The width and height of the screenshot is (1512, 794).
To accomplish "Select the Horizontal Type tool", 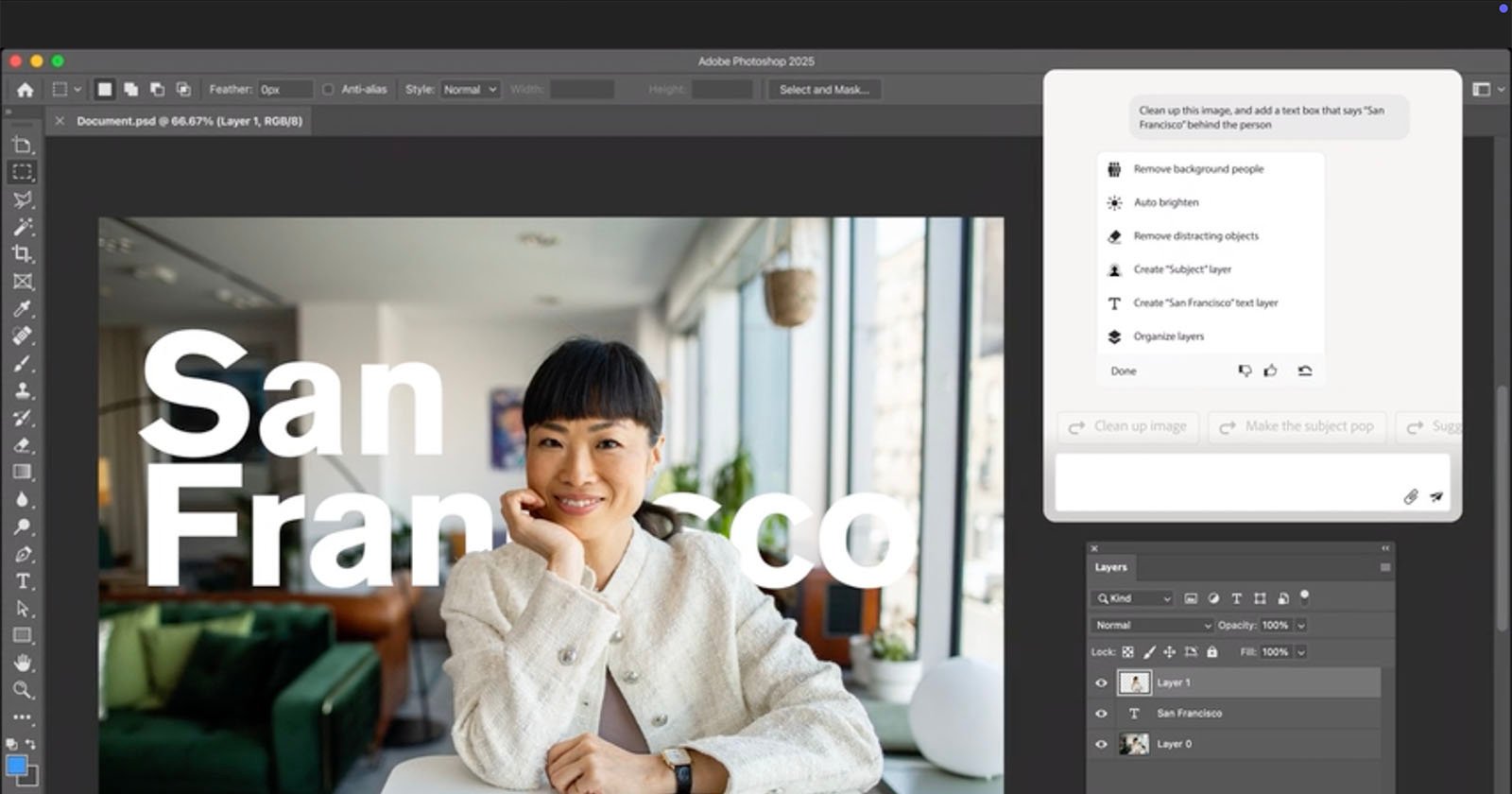I will (23, 581).
